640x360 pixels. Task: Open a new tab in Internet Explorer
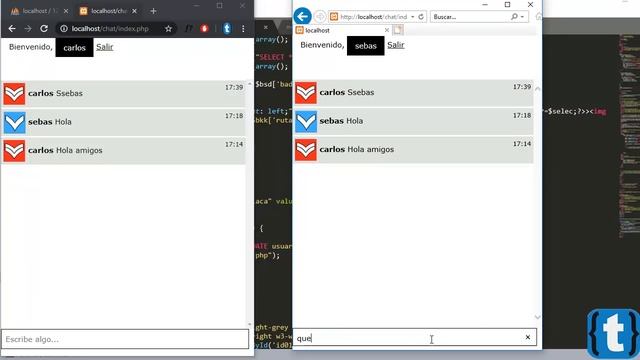point(398,30)
